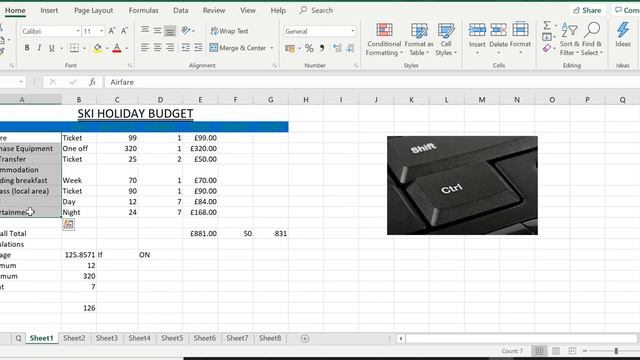Decrease decimal places
640x360 pixels.
tap(350, 49)
